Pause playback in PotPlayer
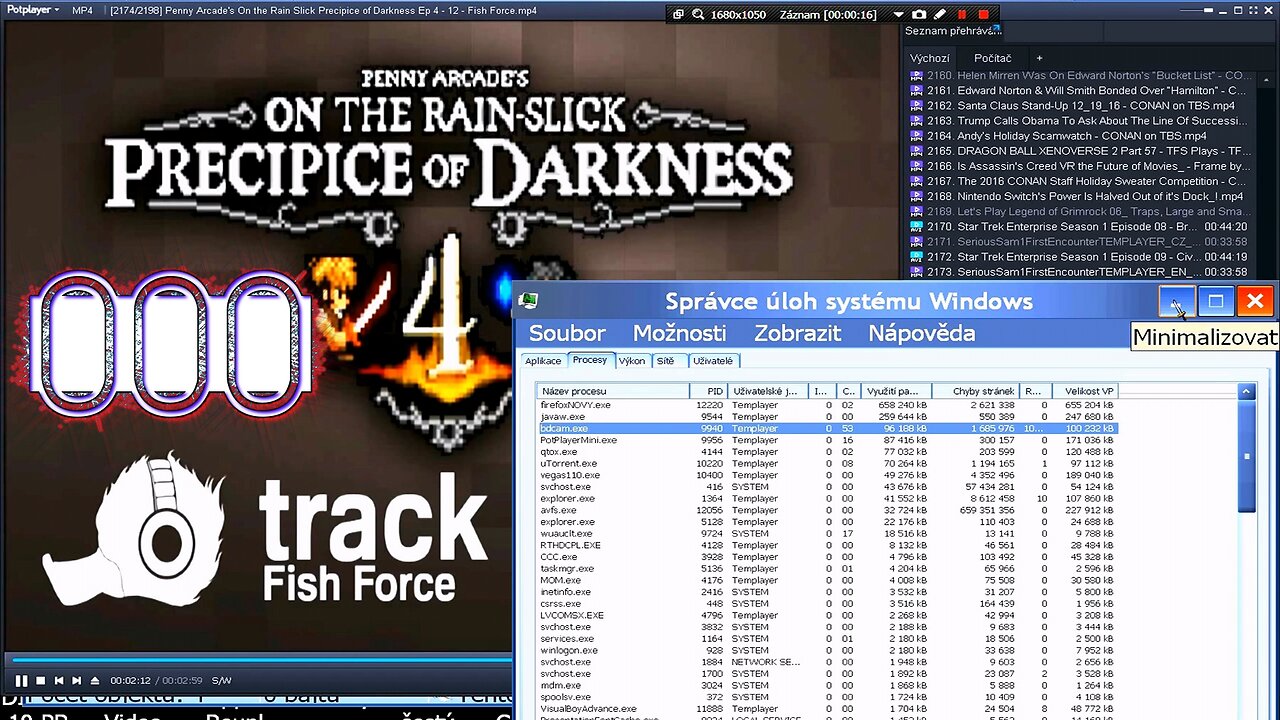The height and width of the screenshot is (720, 1280). tap(21, 681)
